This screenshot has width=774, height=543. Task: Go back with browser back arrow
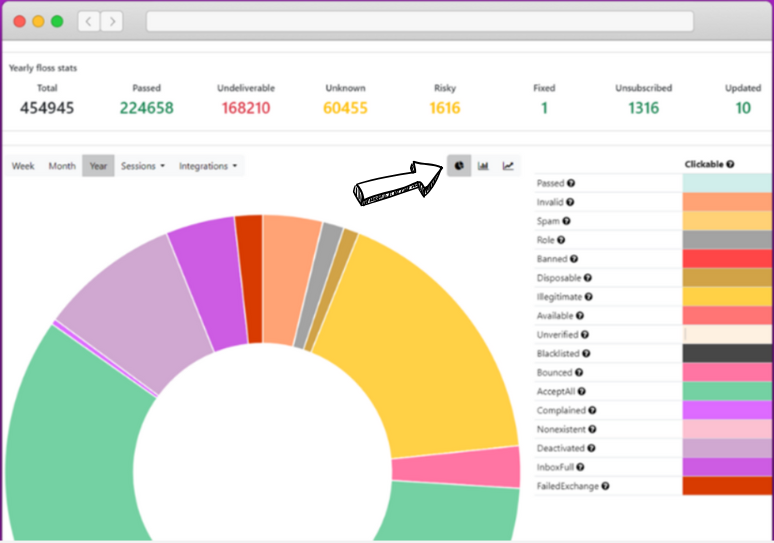[89, 21]
